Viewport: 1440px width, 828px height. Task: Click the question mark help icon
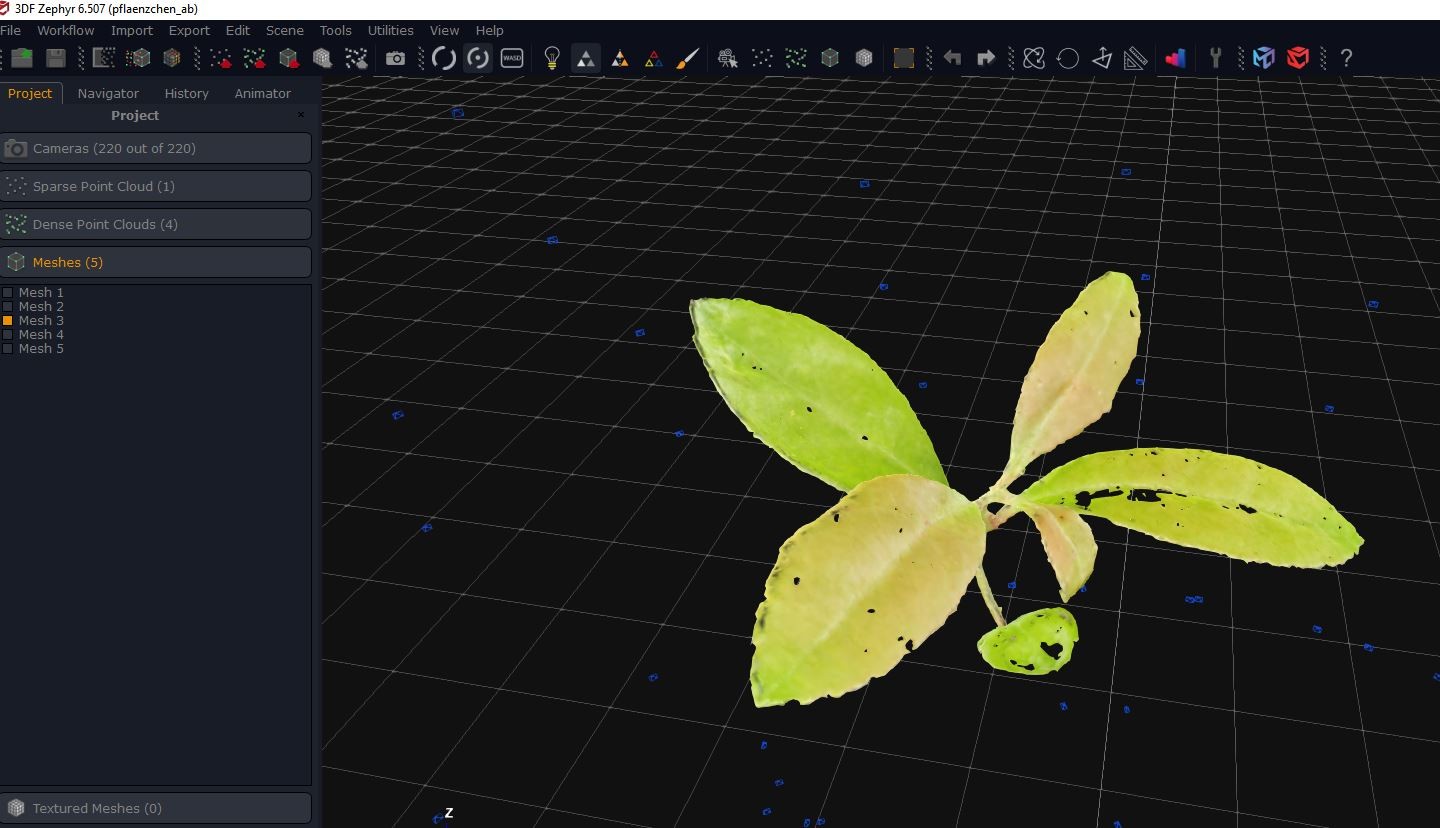pos(1346,58)
